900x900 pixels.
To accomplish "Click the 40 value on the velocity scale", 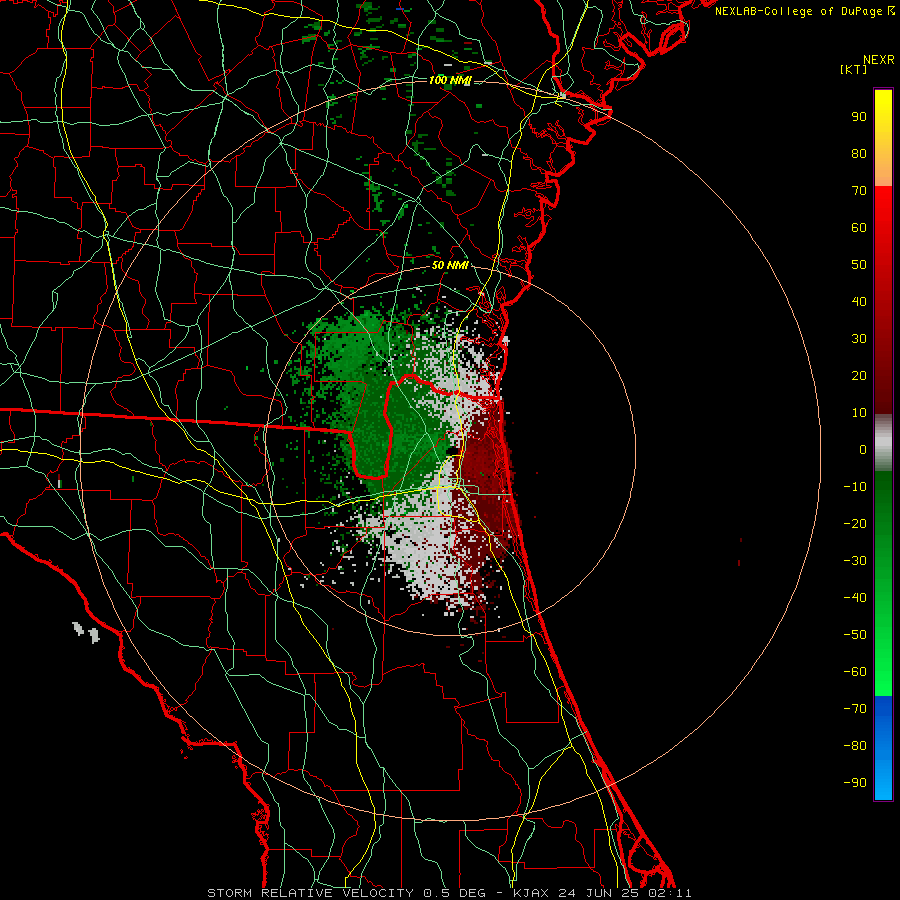I will pos(859,301).
